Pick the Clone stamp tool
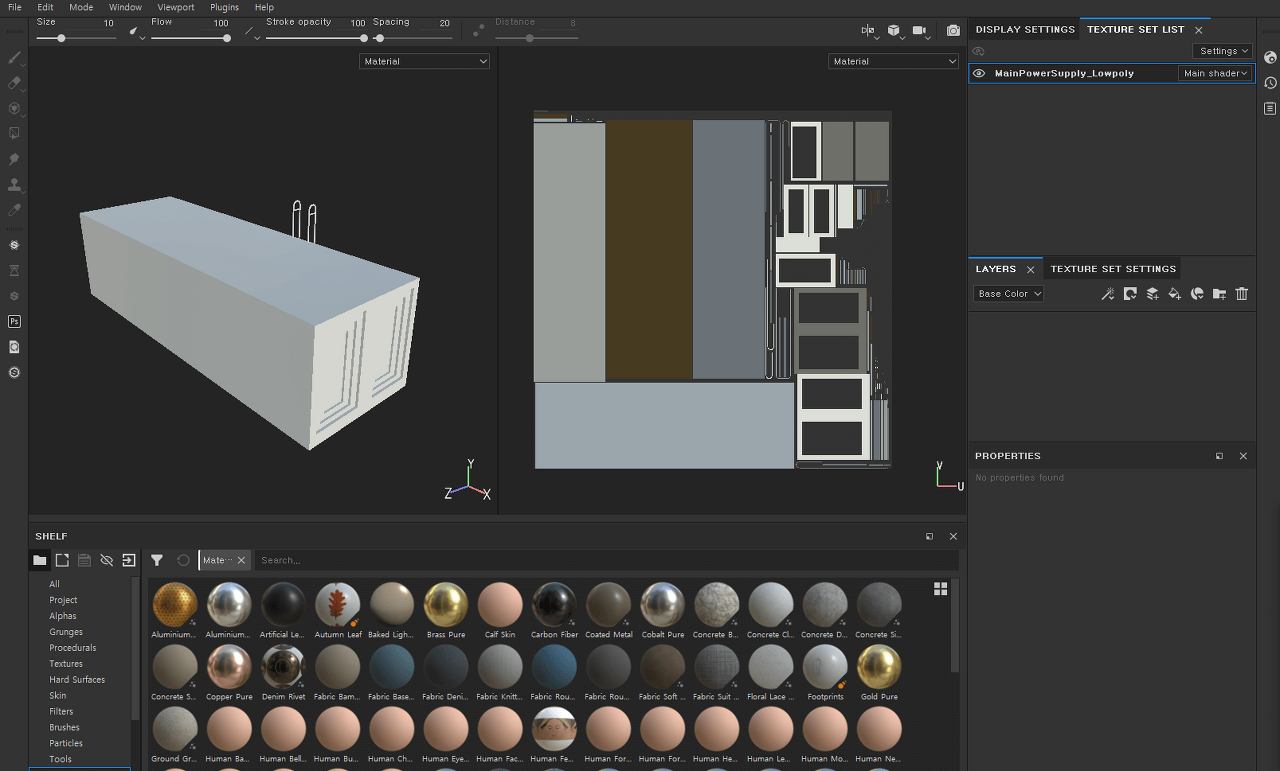This screenshot has height=771, width=1280. click(x=14, y=185)
